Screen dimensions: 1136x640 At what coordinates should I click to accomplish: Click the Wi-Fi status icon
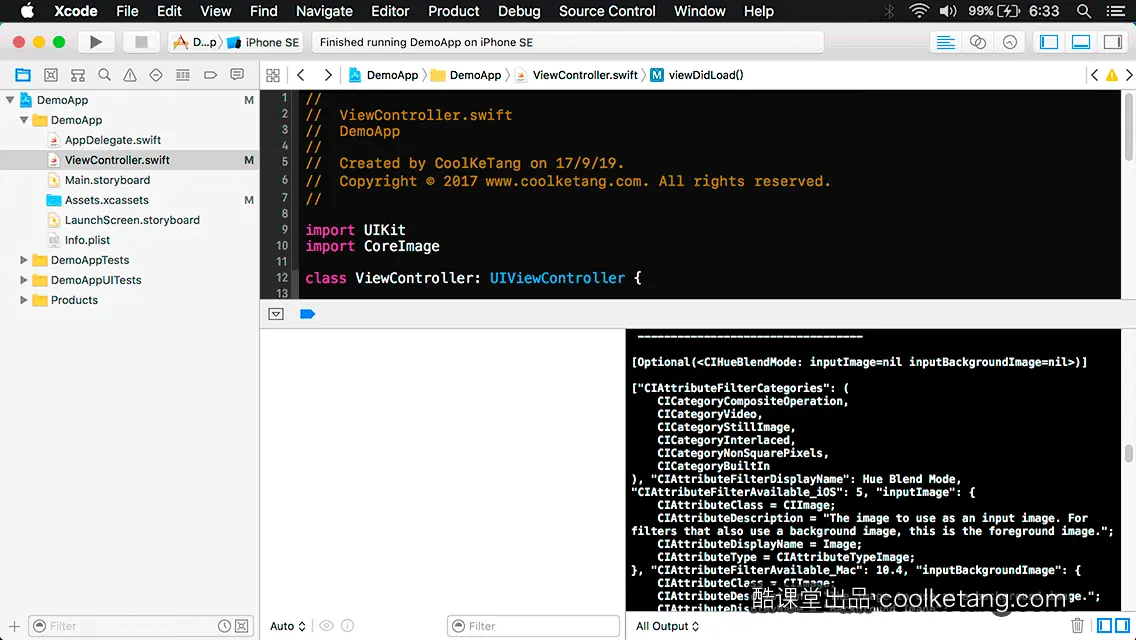click(919, 11)
